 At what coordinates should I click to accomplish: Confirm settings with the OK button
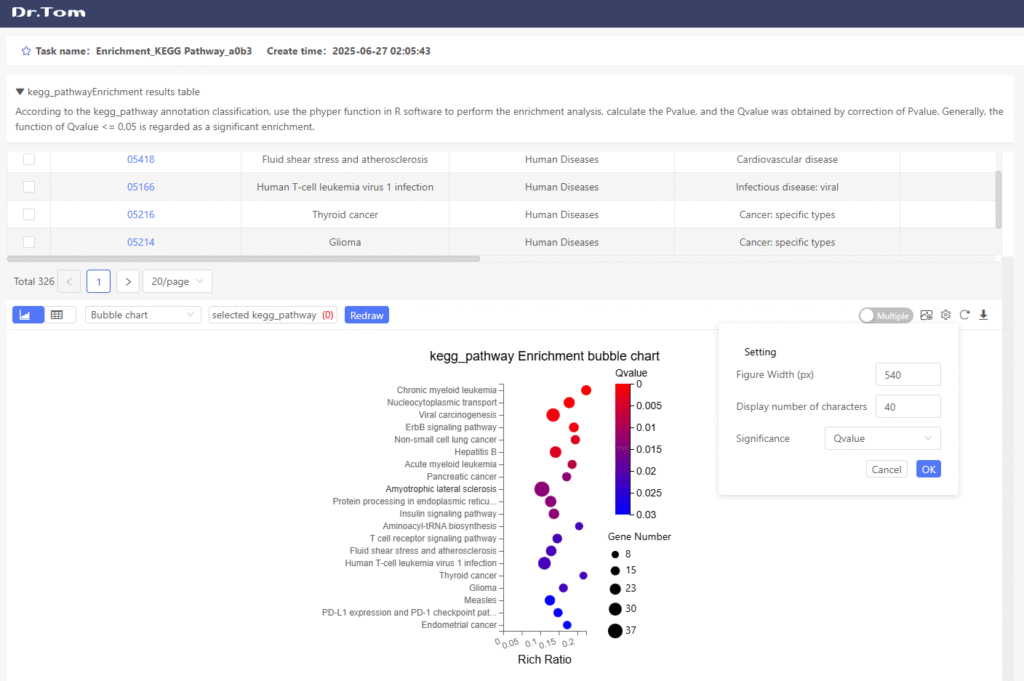pyautogui.click(x=928, y=469)
